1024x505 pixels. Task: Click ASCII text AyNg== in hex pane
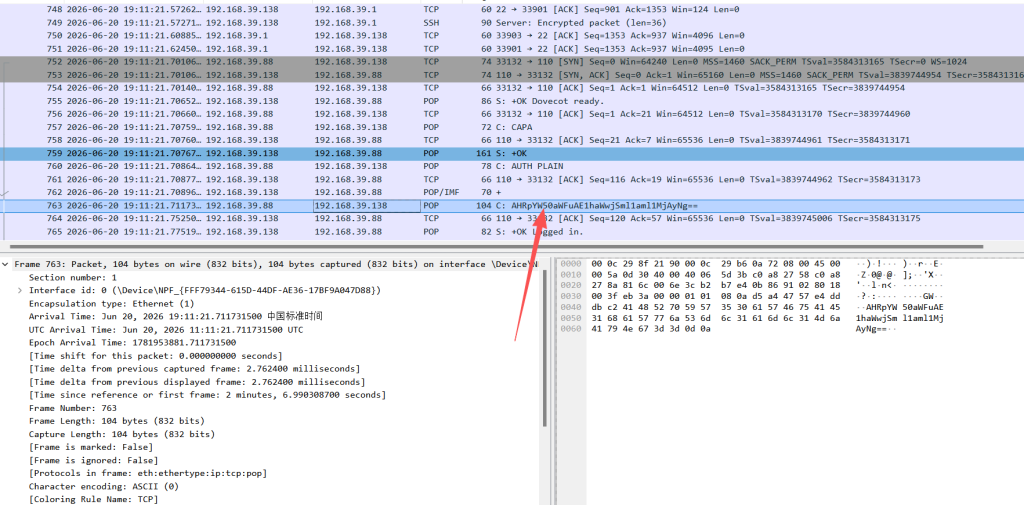(871, 329)
